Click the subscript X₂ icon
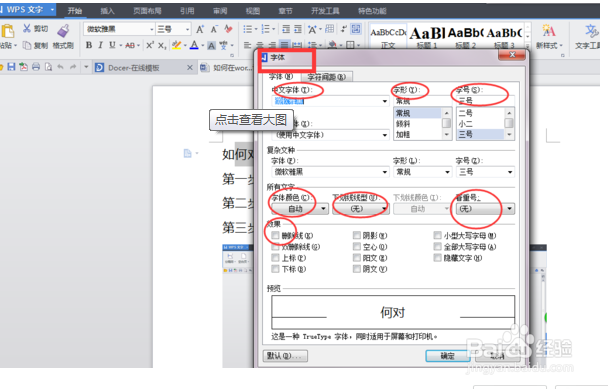The height and width of the screenshot is (389, 608). coord(162,45)
